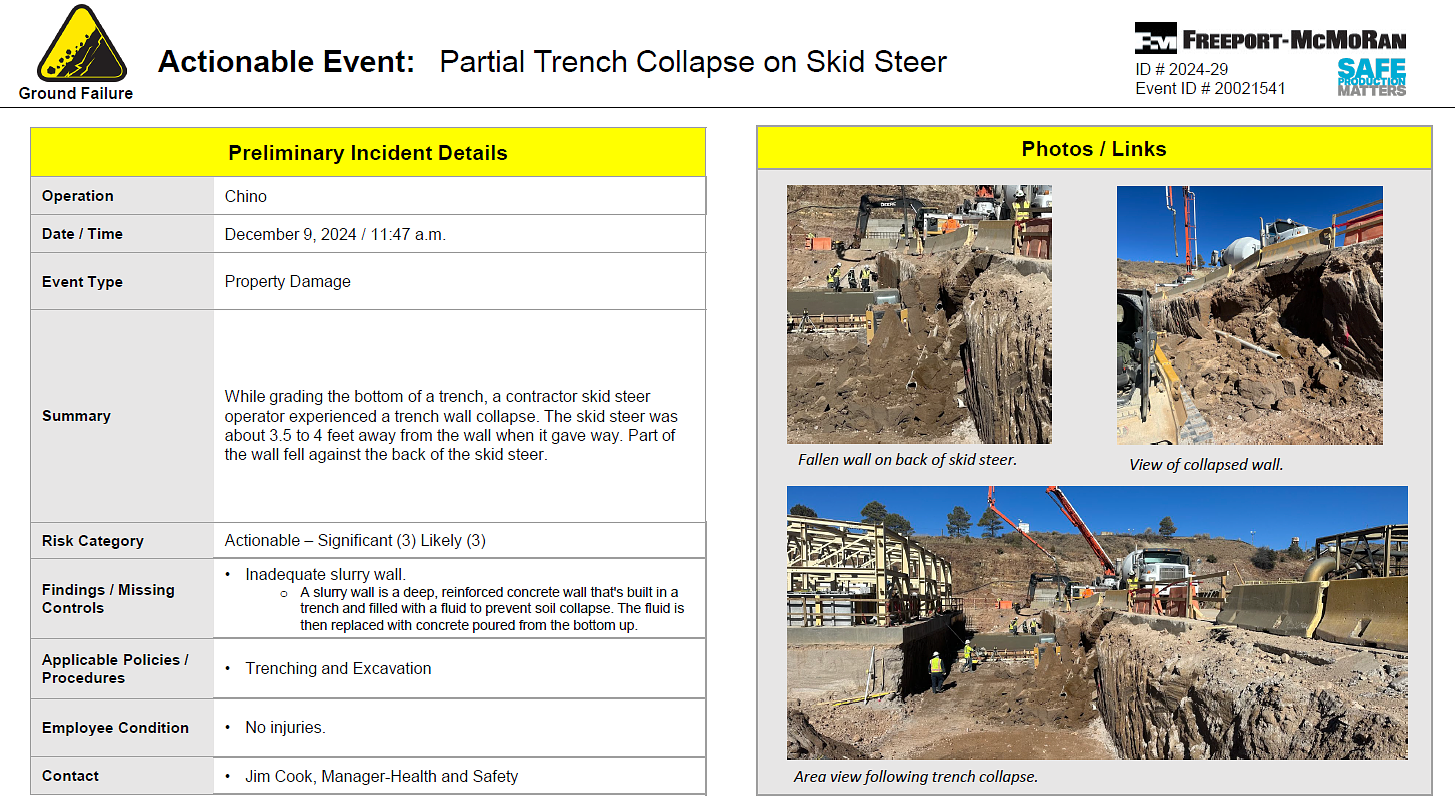Viewport: 1455px width, 808px height.
Task: Click the Jim Cook contact entry
Action: coord(381,776)
